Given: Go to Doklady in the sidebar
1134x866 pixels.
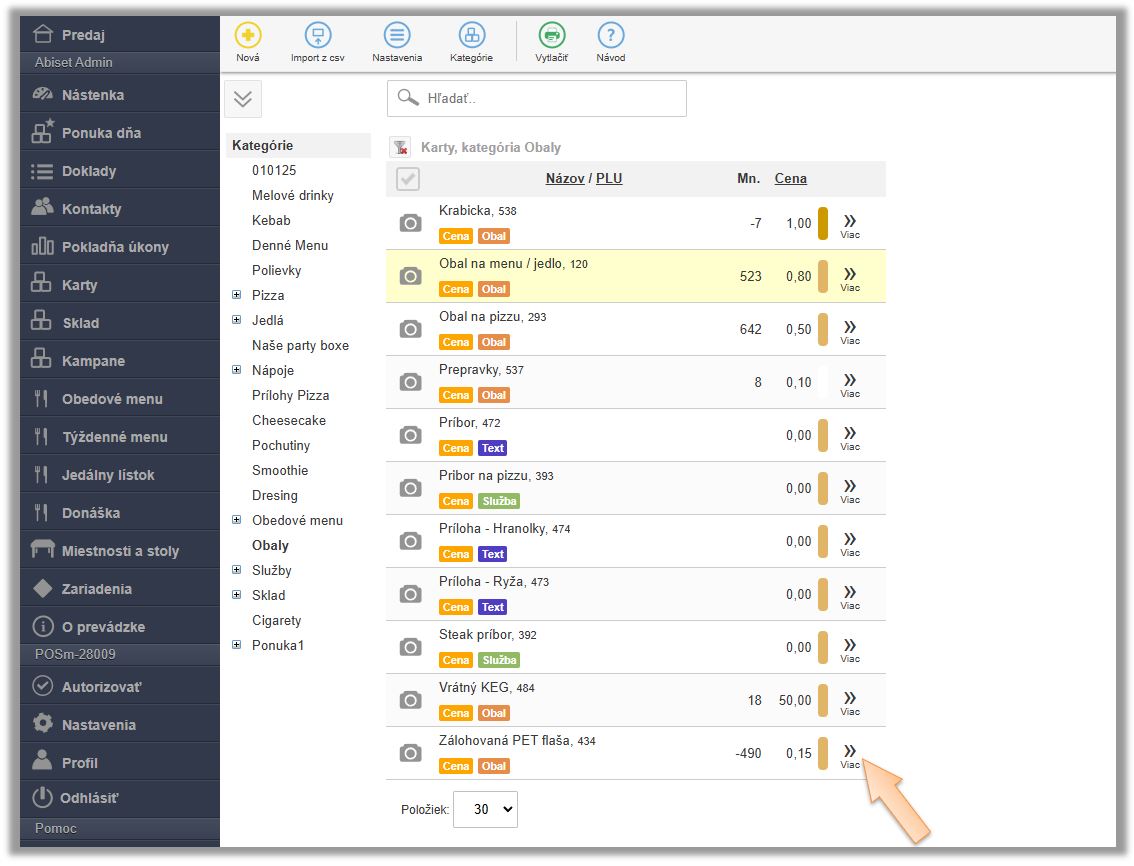Looking at the screenshot, I should coord(89,171).
